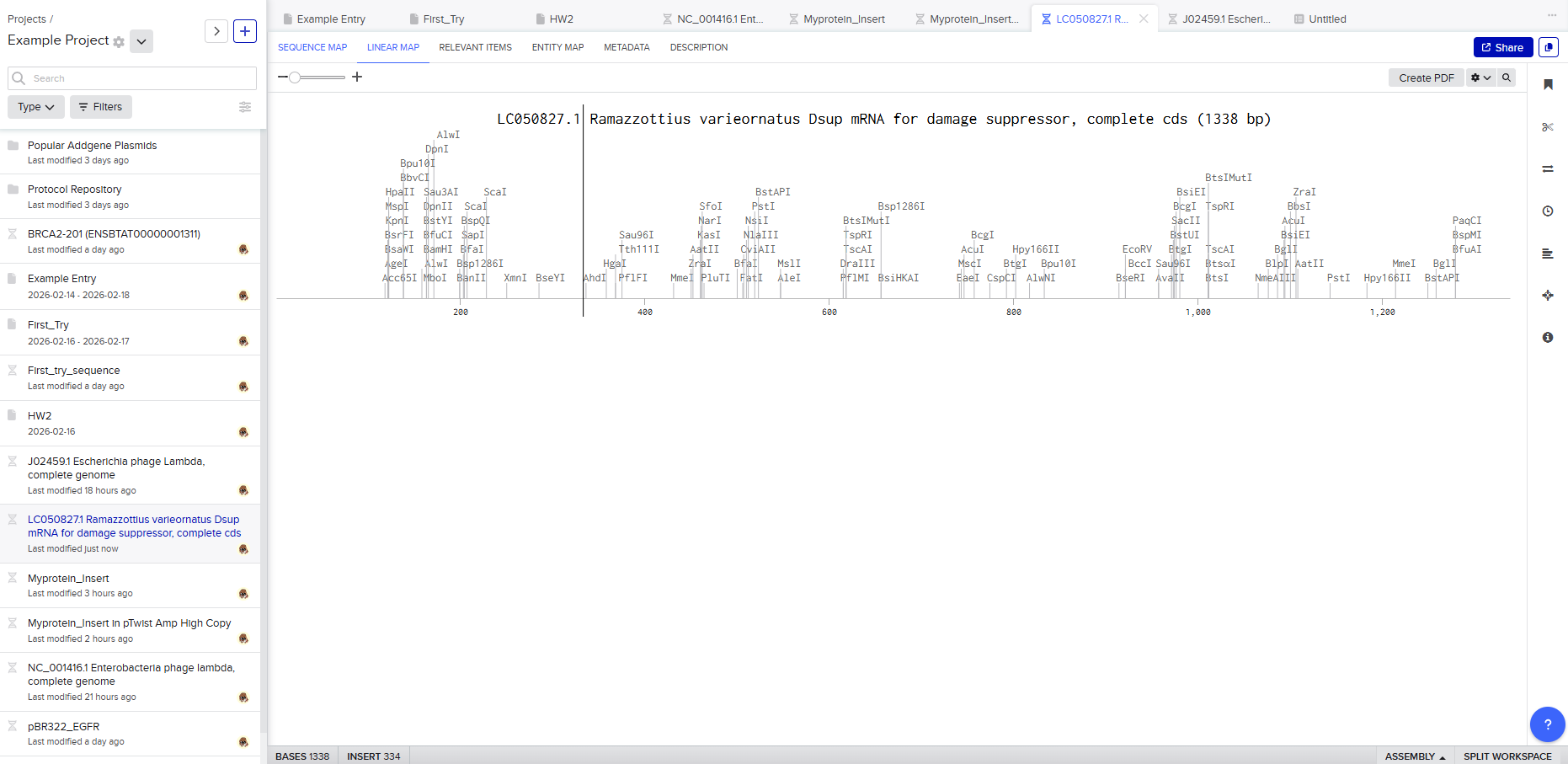1568x764 pixels.
Task: Collapse the project sidebar with arrow button
Action: click(216, 31)
